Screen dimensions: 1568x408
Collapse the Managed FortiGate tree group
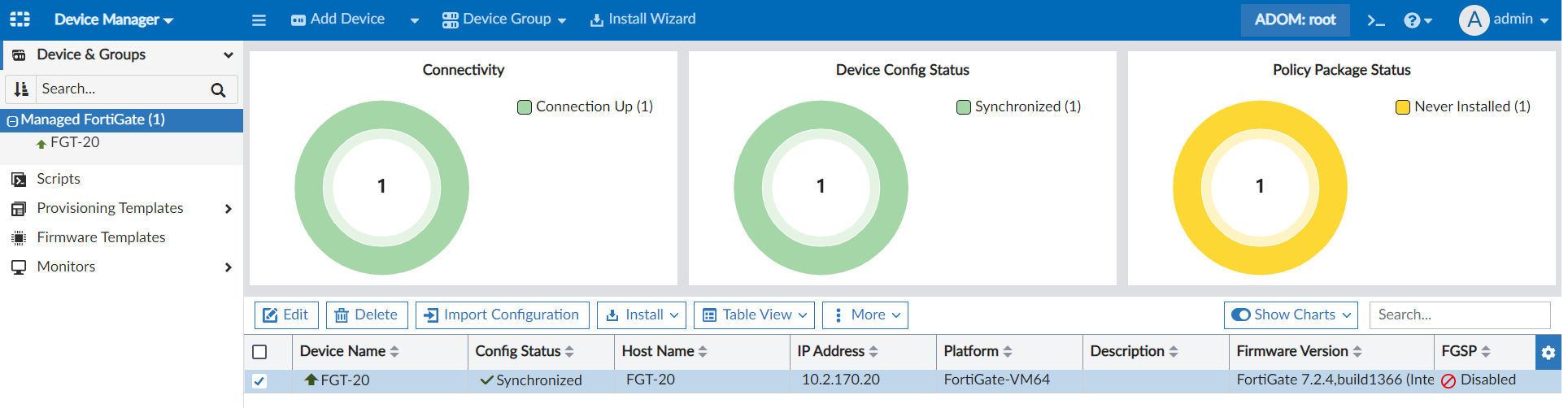coord(12,120)
